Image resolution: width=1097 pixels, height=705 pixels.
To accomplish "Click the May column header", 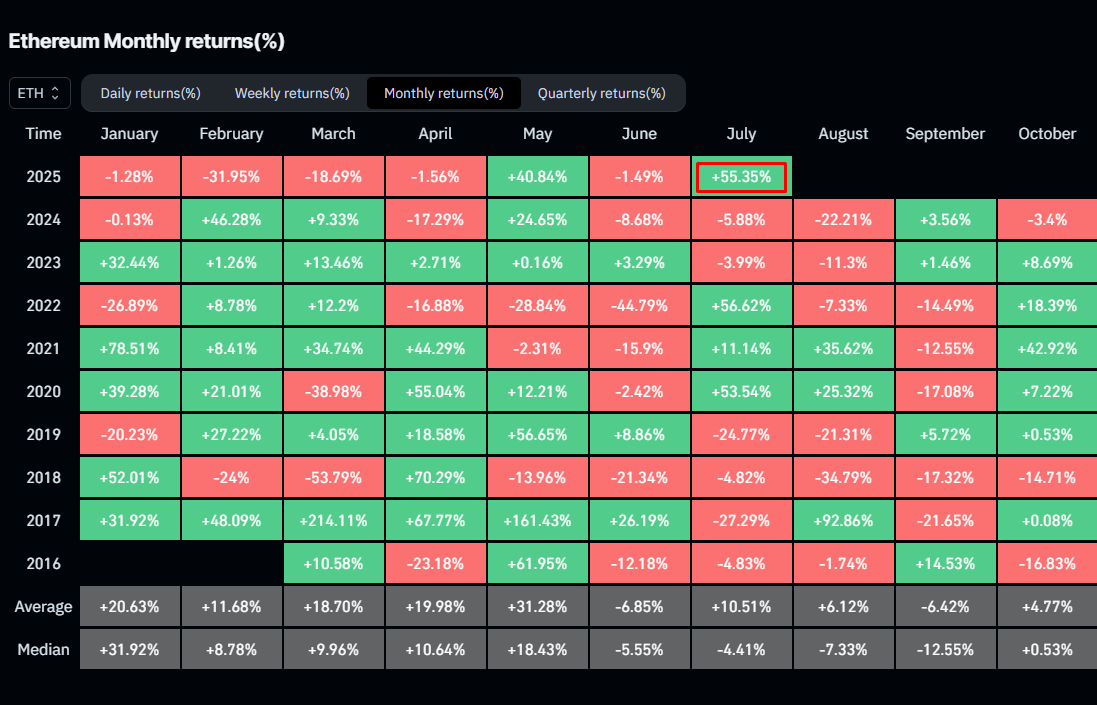I will click(537, 134).
